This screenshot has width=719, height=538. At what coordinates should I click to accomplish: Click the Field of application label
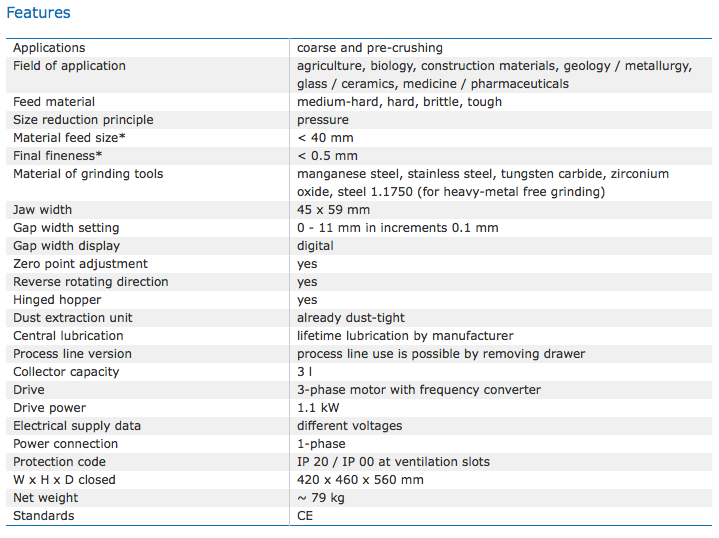69,66
